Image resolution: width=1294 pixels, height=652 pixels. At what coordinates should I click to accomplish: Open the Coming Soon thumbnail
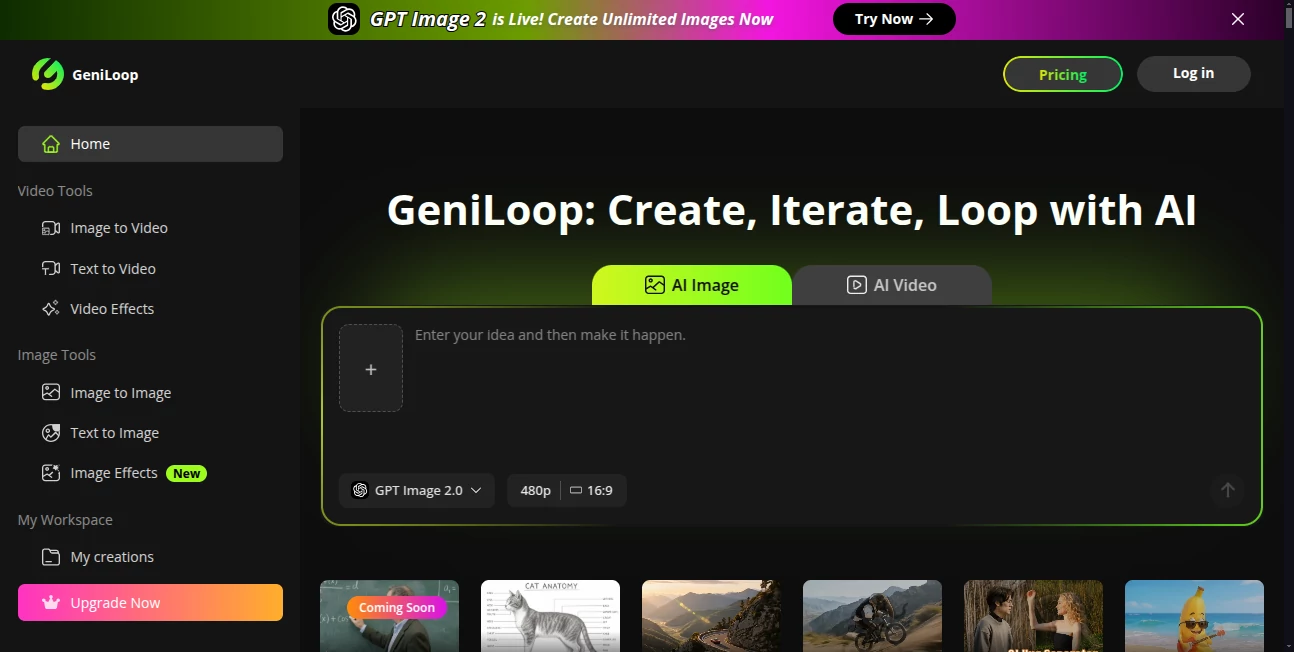pyautogui.click(x=390, y=616)
